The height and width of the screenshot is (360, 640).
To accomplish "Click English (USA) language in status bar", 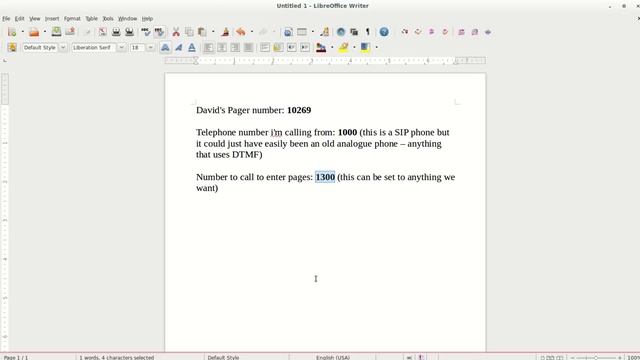I will [x=333, y=358].
